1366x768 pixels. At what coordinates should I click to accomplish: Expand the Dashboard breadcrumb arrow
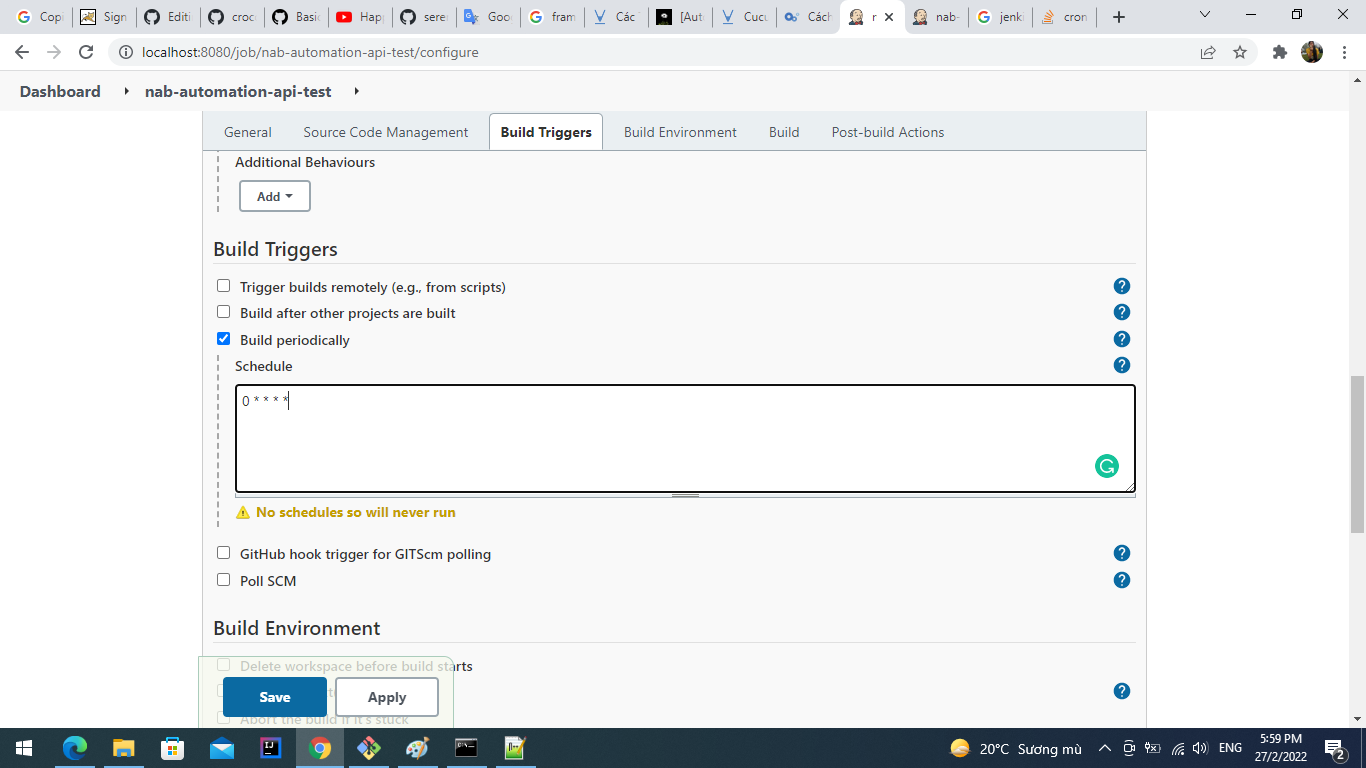click(126, 91)
